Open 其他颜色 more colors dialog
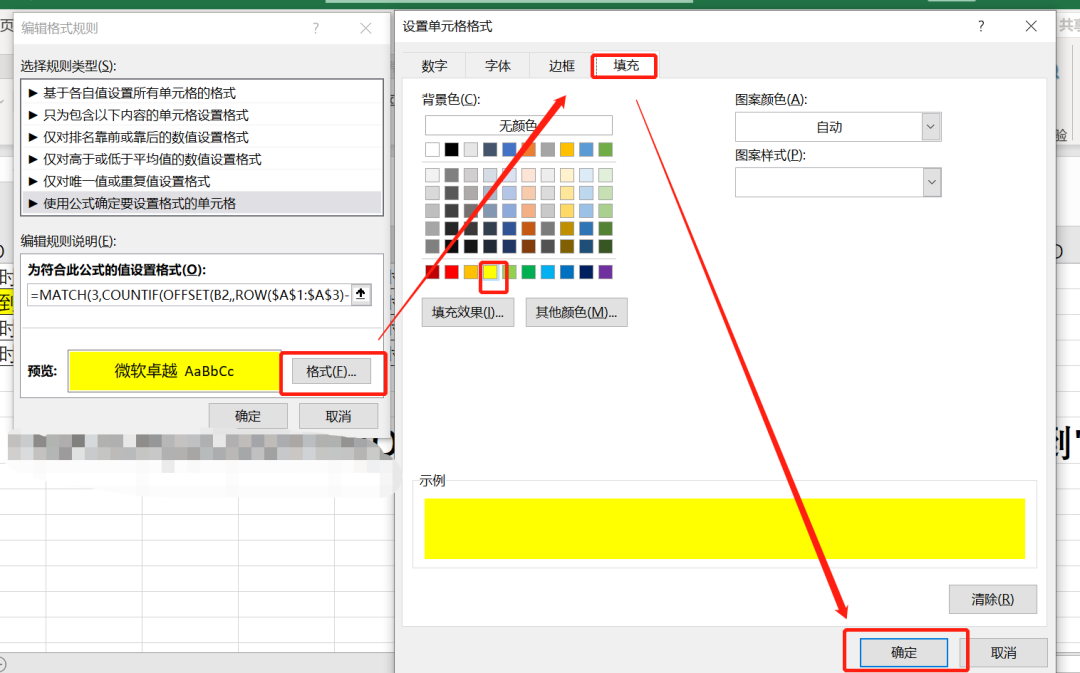Image resolution: width=1080 pixels, height=673 pixels. tap(577, 313)
